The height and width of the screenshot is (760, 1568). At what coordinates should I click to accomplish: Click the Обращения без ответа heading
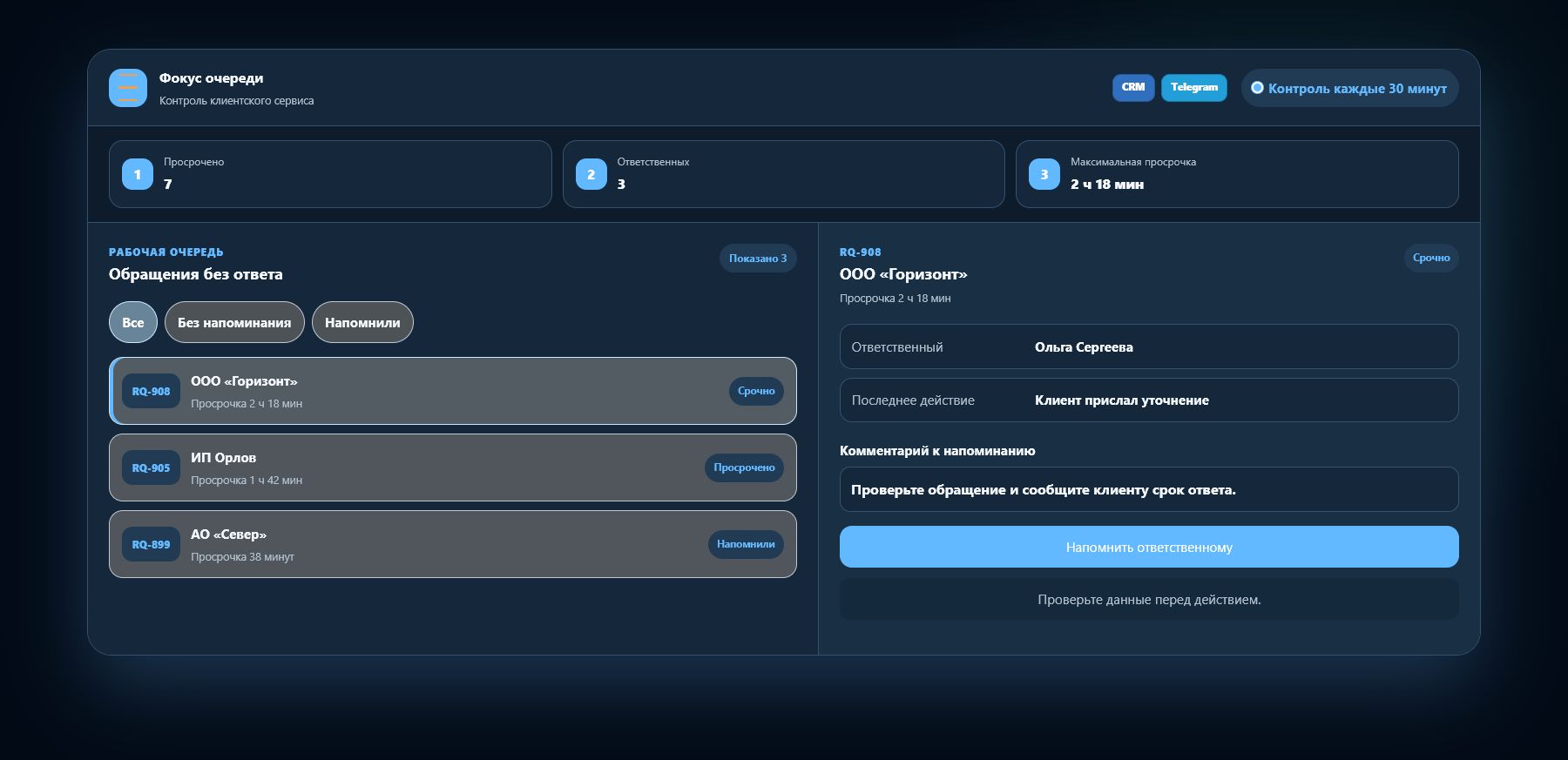tap(196, 274)
